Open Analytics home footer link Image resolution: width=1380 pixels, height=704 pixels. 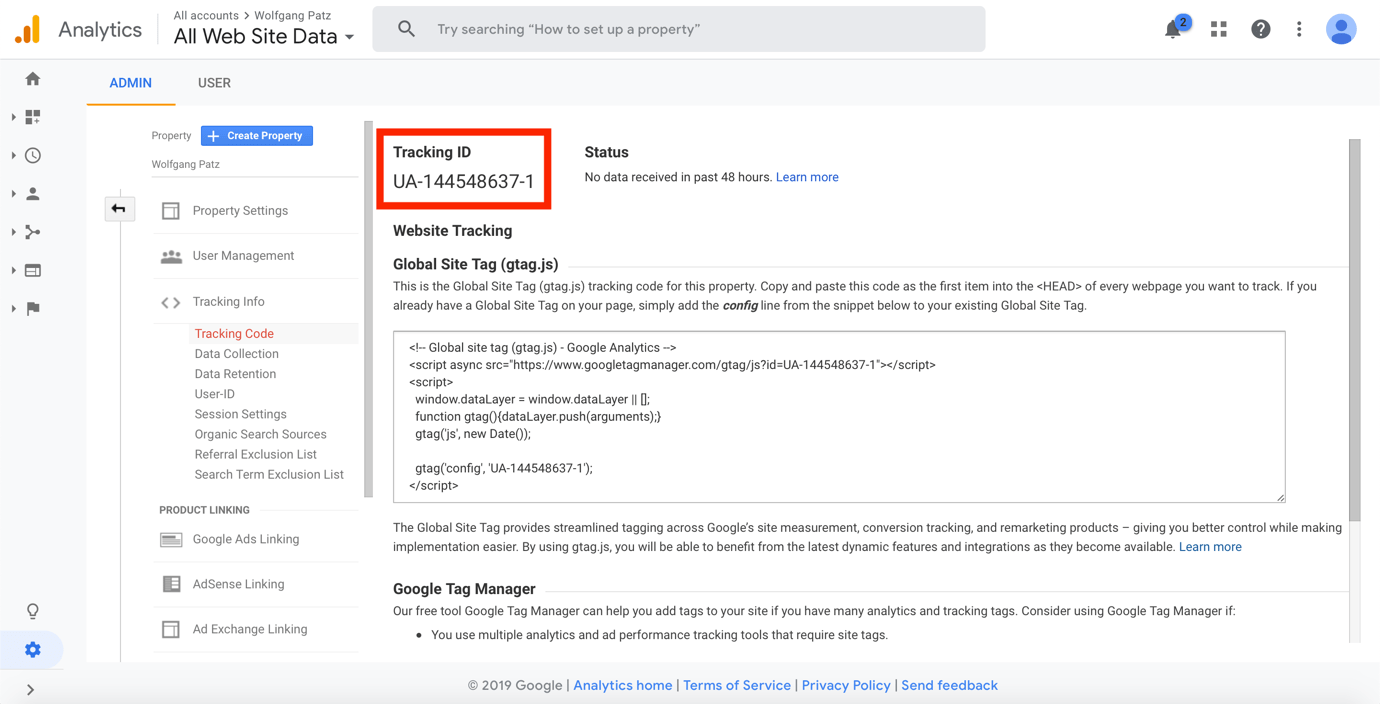[623, 686]
